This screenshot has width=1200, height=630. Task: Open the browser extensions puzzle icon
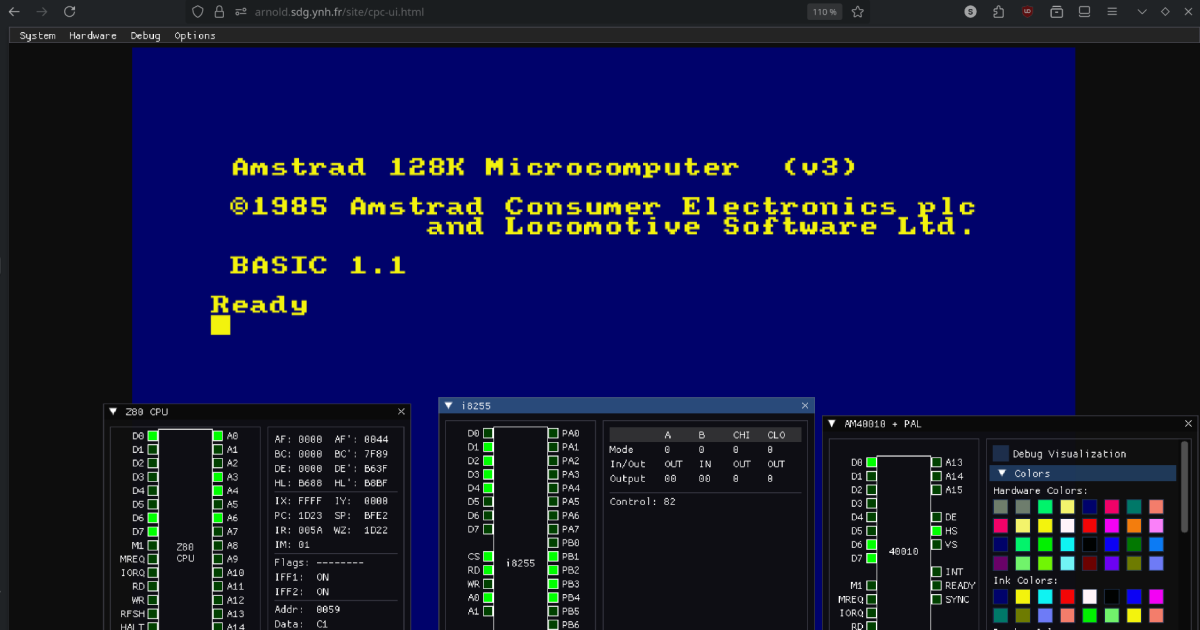(x=999, y=12)
